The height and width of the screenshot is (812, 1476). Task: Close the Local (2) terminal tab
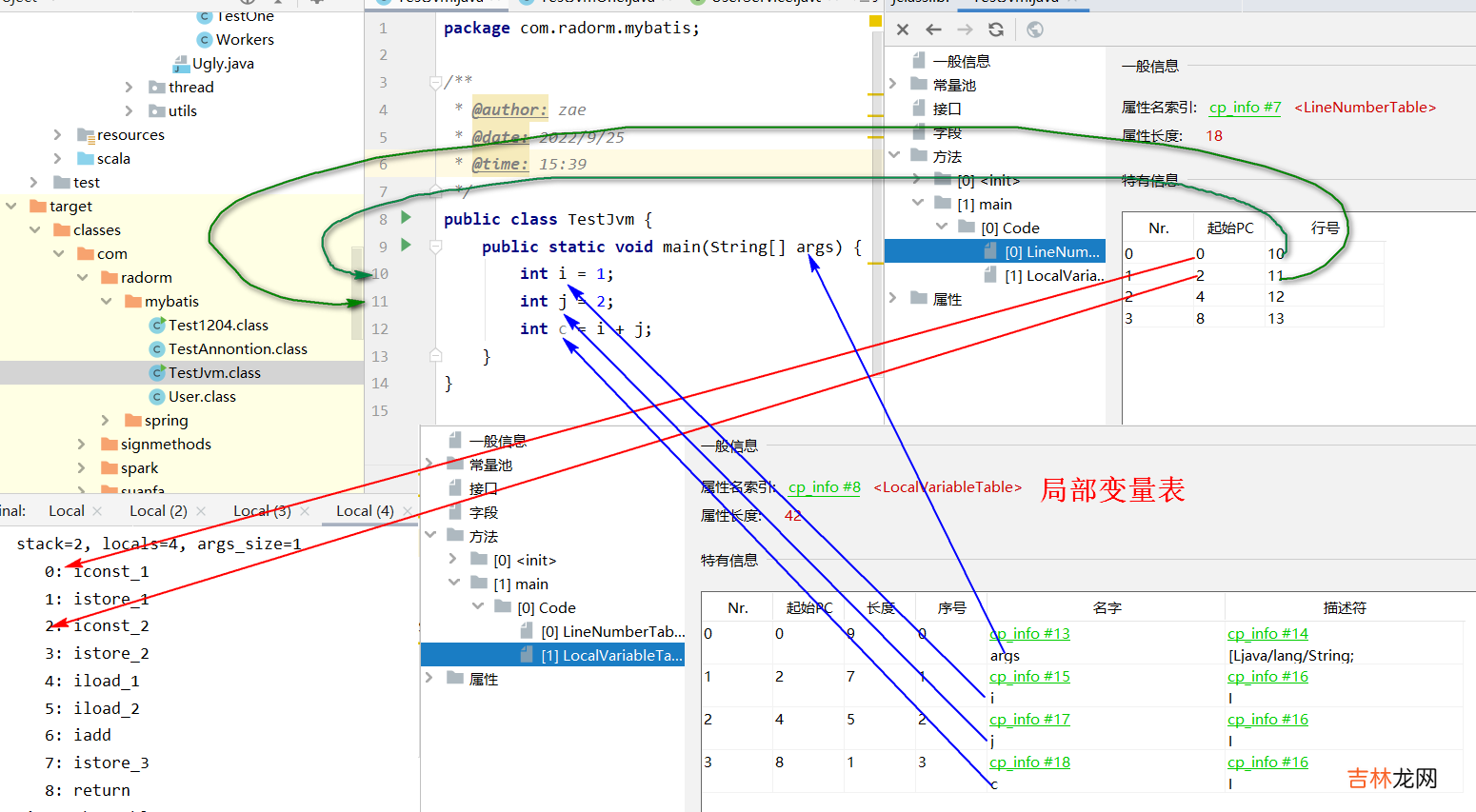[x=201, y=511]
